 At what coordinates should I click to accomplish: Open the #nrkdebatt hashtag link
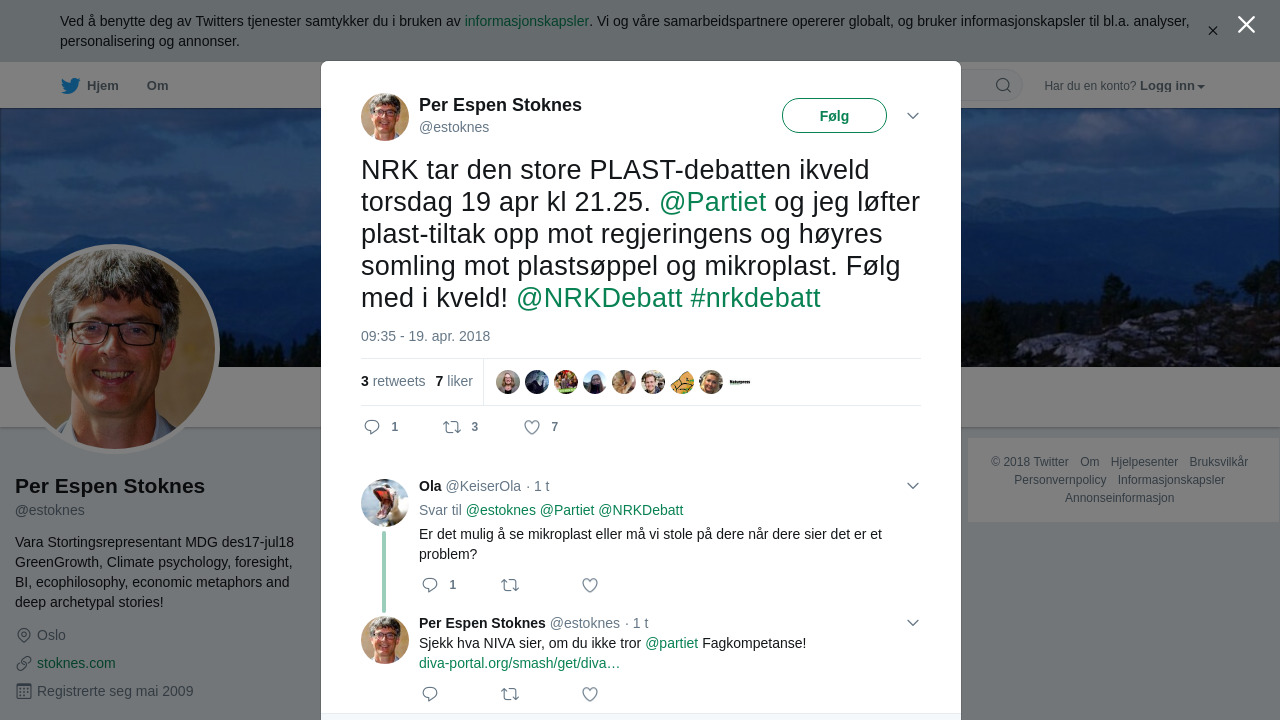[x=755, y=298]
